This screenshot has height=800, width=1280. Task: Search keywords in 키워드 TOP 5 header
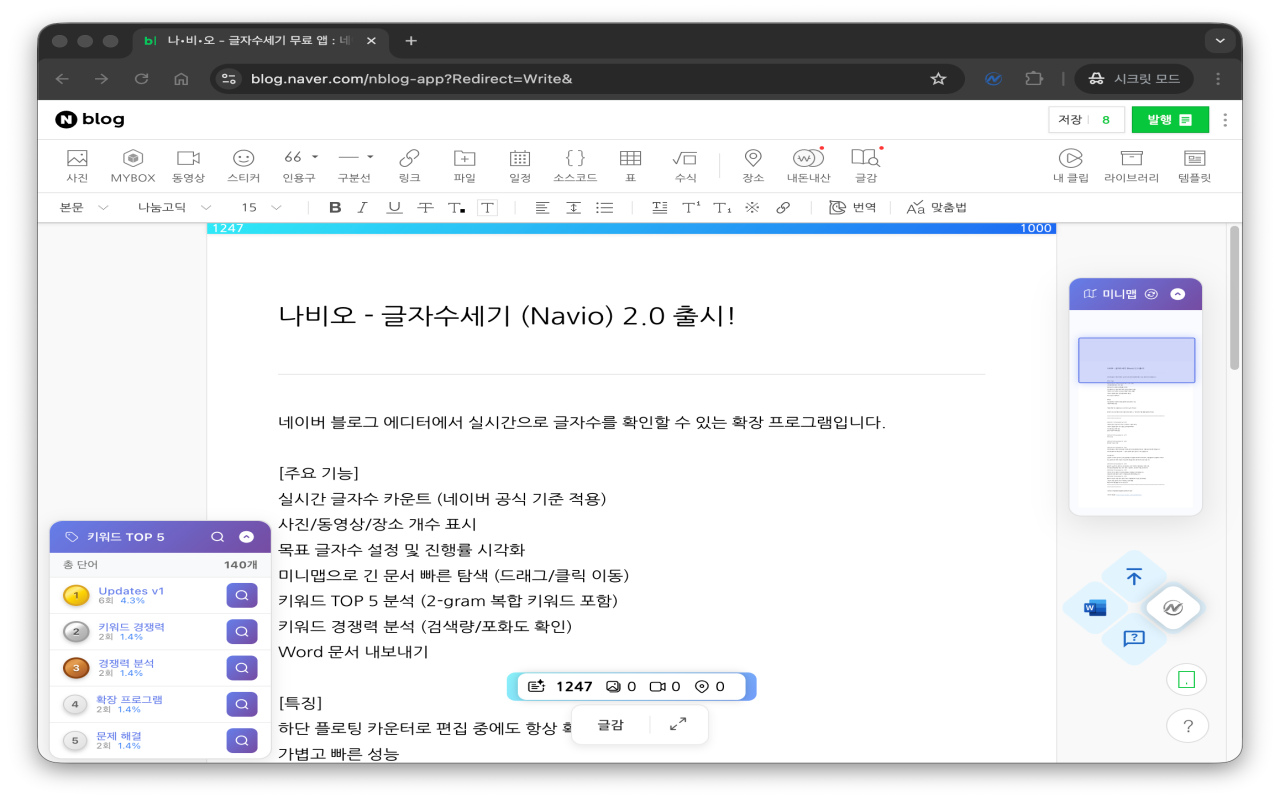[217, 537]
